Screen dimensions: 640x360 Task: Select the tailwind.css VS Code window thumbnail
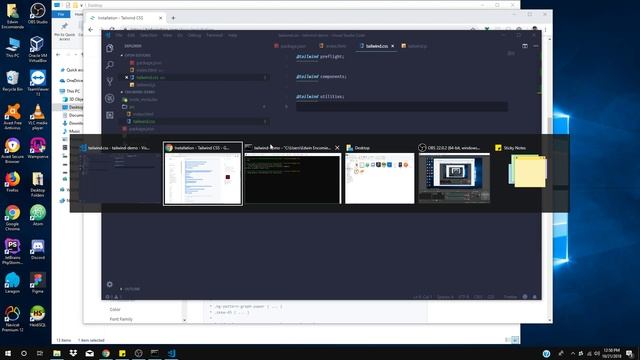[120, 178]
